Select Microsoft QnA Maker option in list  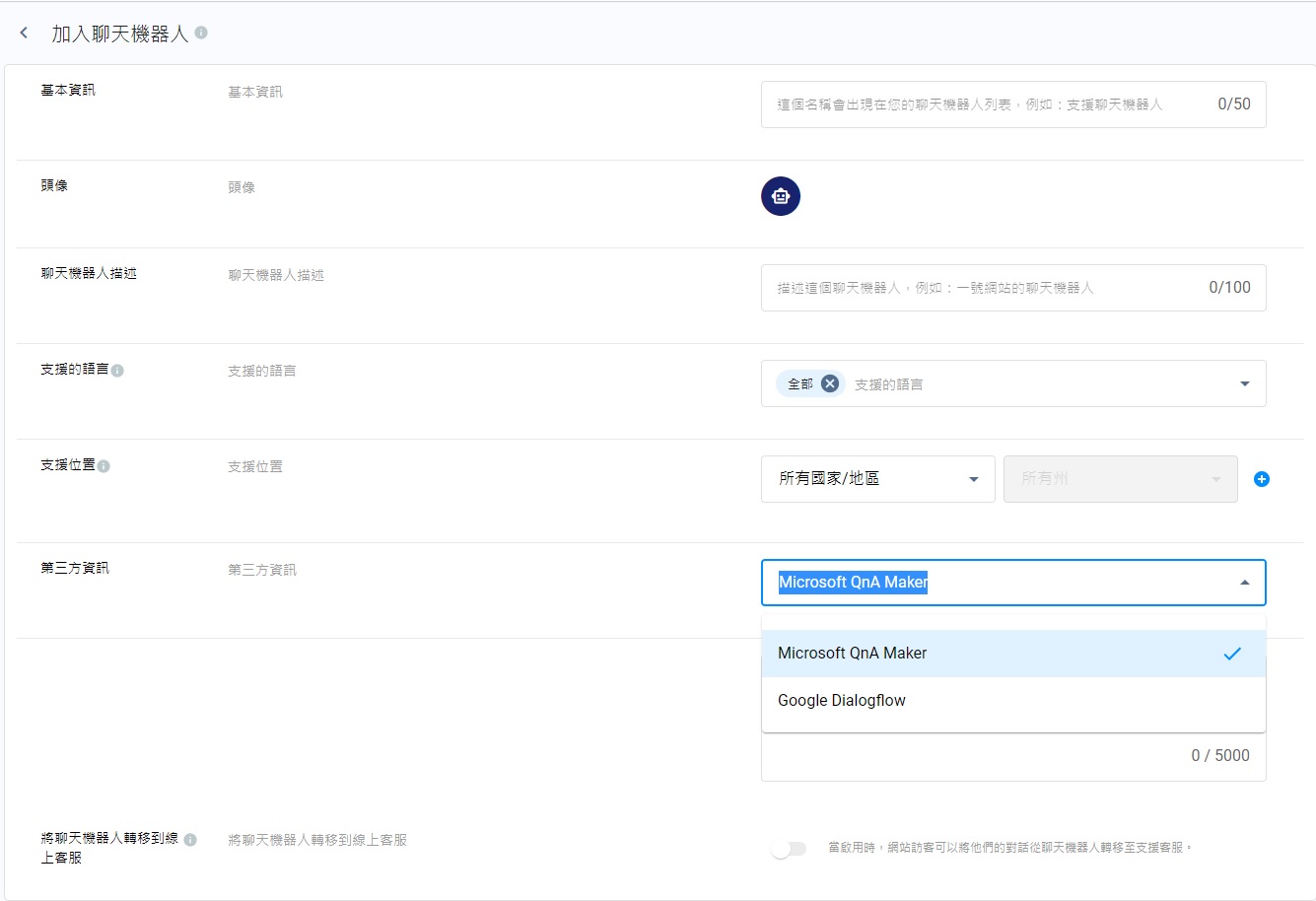(1013, 654)
